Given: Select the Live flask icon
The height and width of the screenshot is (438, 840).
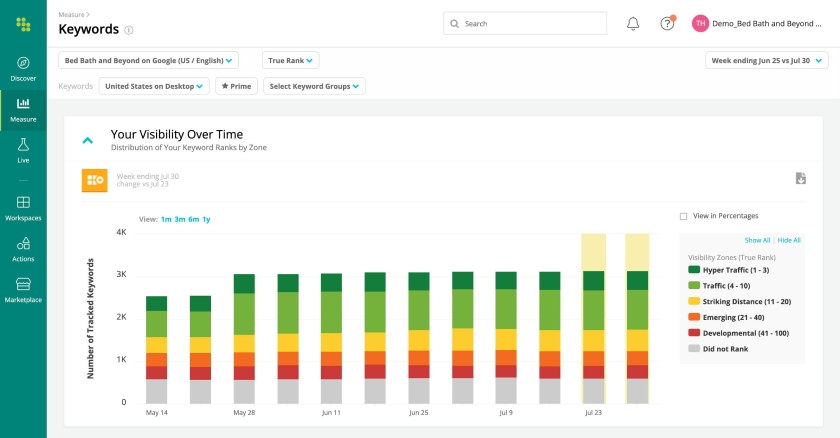Looking at the screenshot, I should pos(23,145).
